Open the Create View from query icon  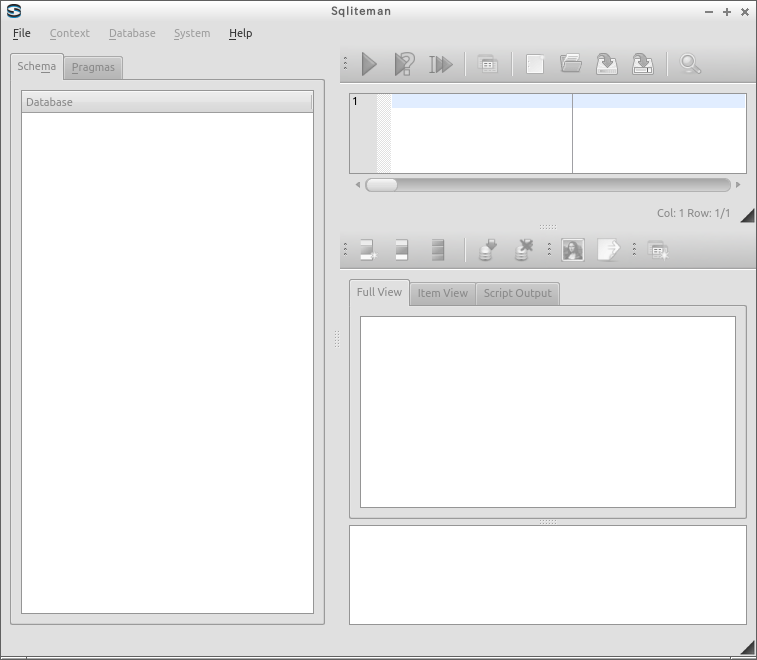(488, 64)
